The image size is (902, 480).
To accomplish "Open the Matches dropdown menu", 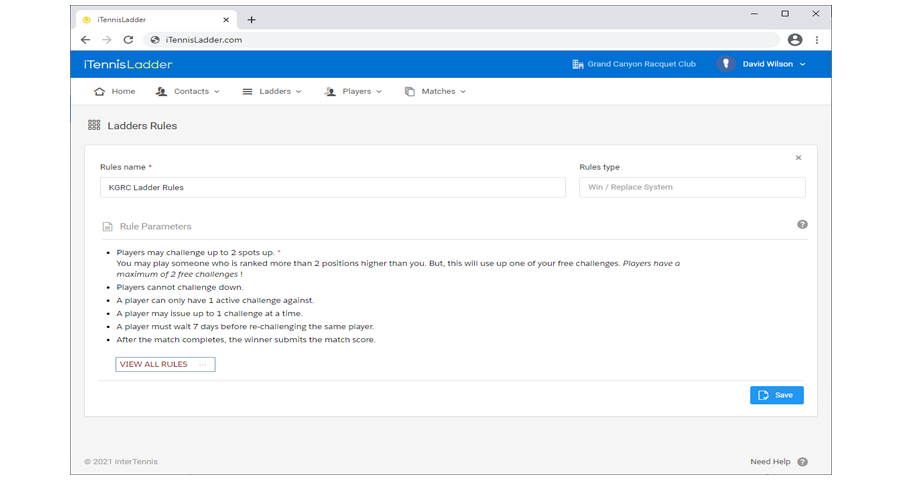I will pyautogui.click(x=435, y=91).
